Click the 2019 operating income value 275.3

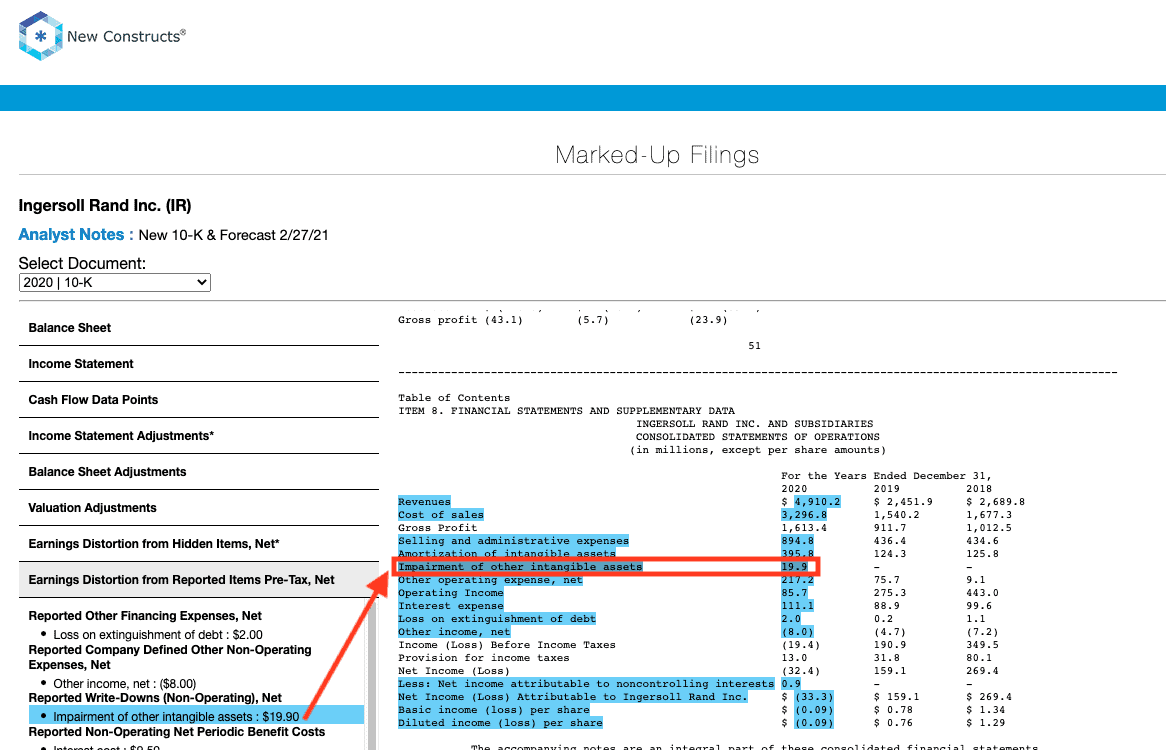coord(889,592)
